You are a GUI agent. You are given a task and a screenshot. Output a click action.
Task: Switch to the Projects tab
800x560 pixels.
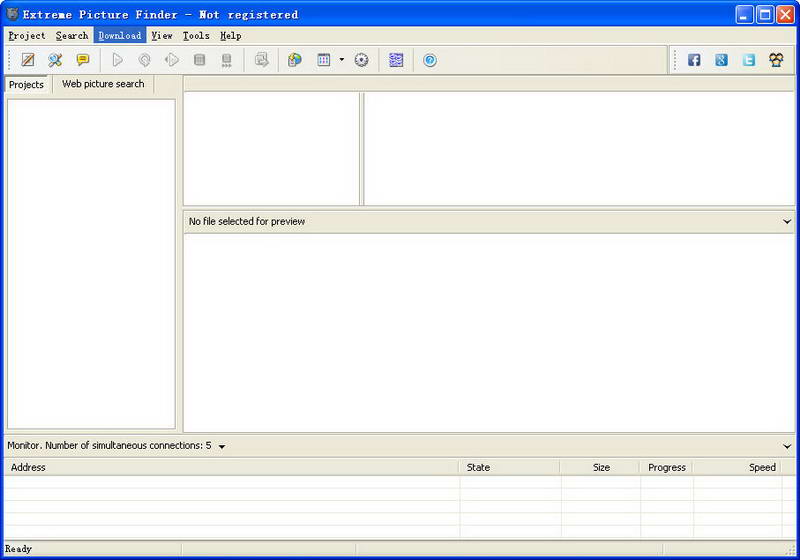(x=27, y=85)
